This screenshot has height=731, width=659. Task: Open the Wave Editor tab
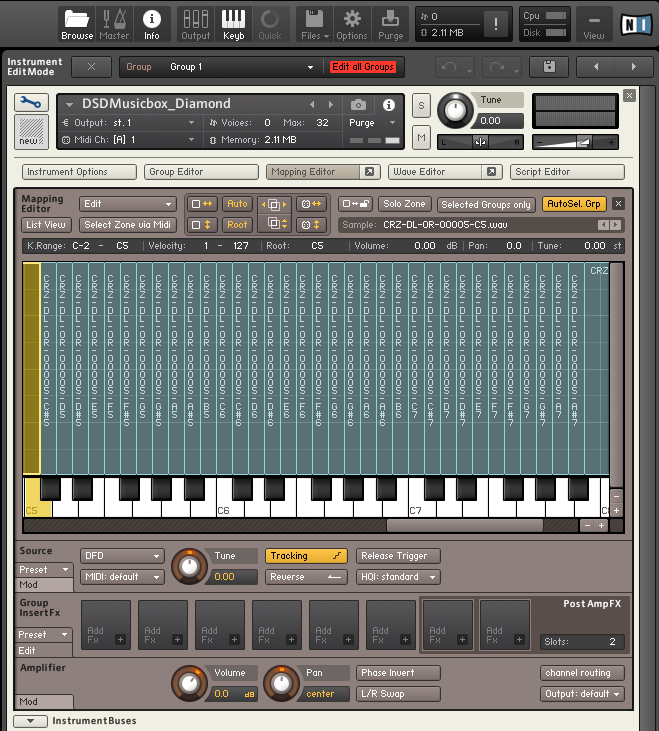tap(436, 172)
